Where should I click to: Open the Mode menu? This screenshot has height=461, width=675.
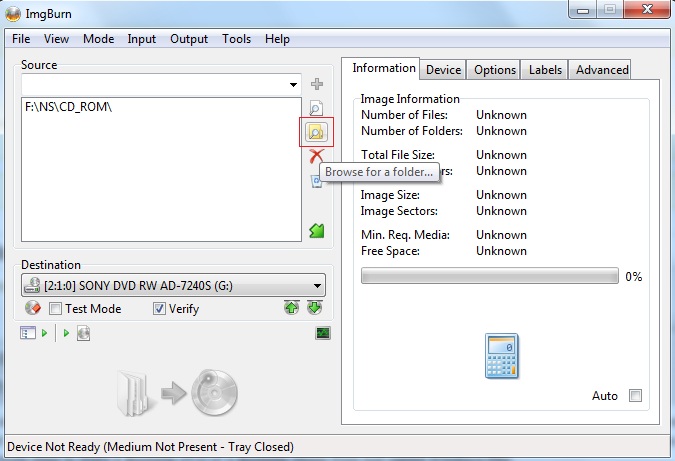[98, 39]
